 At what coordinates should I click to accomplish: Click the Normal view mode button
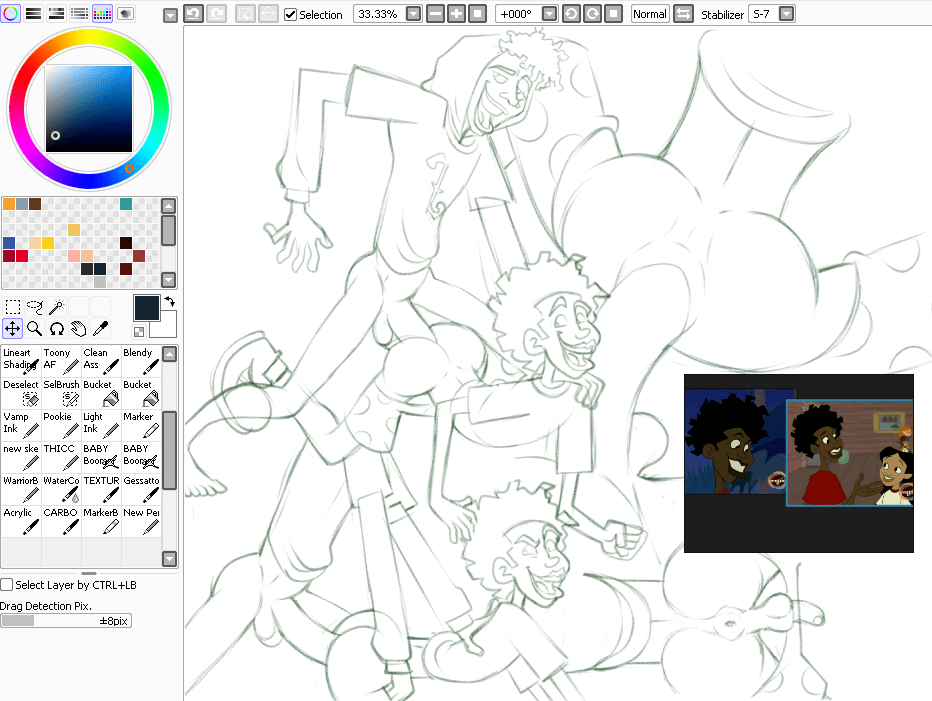tap(650, 14)
